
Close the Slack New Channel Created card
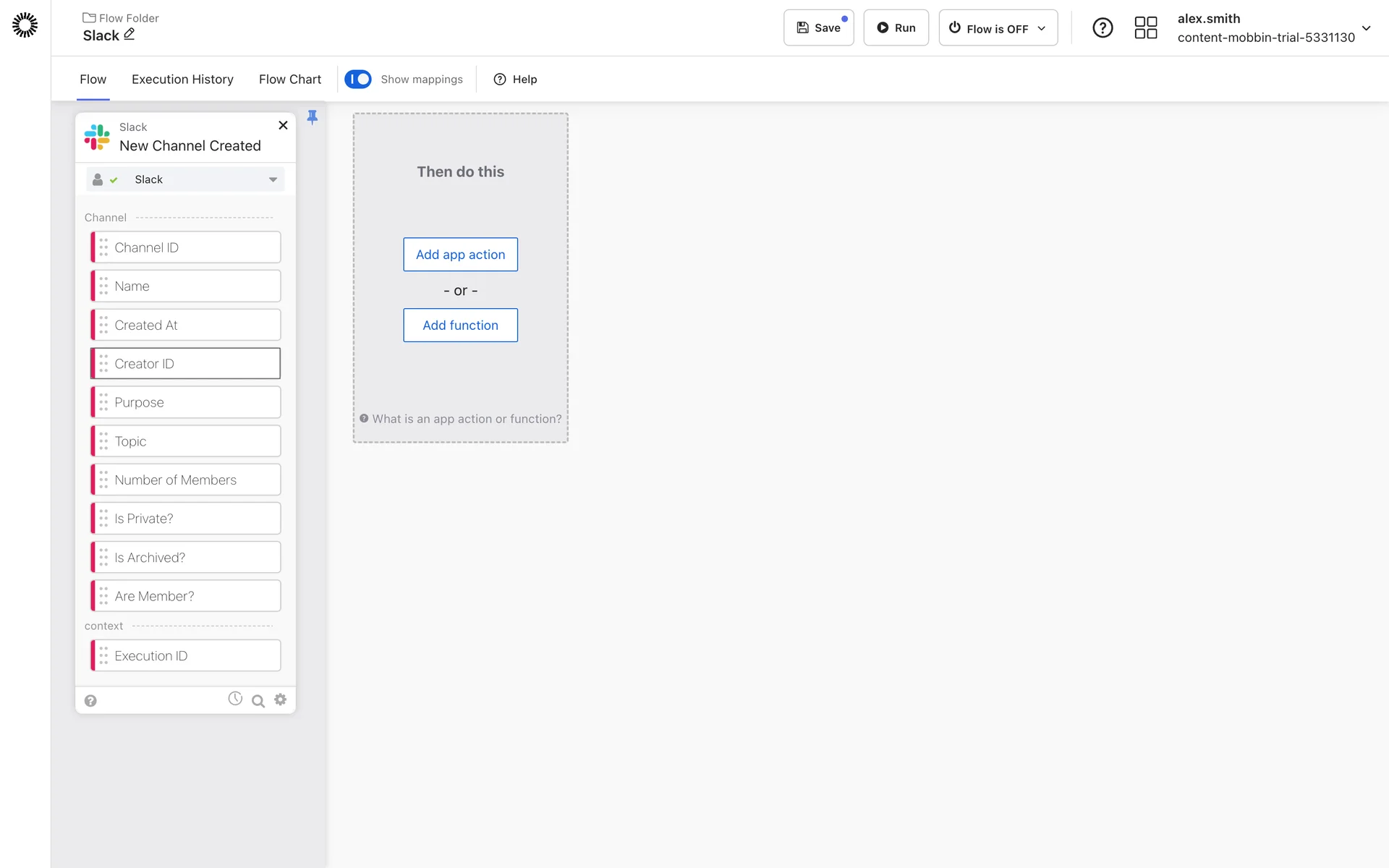point(283,125)
